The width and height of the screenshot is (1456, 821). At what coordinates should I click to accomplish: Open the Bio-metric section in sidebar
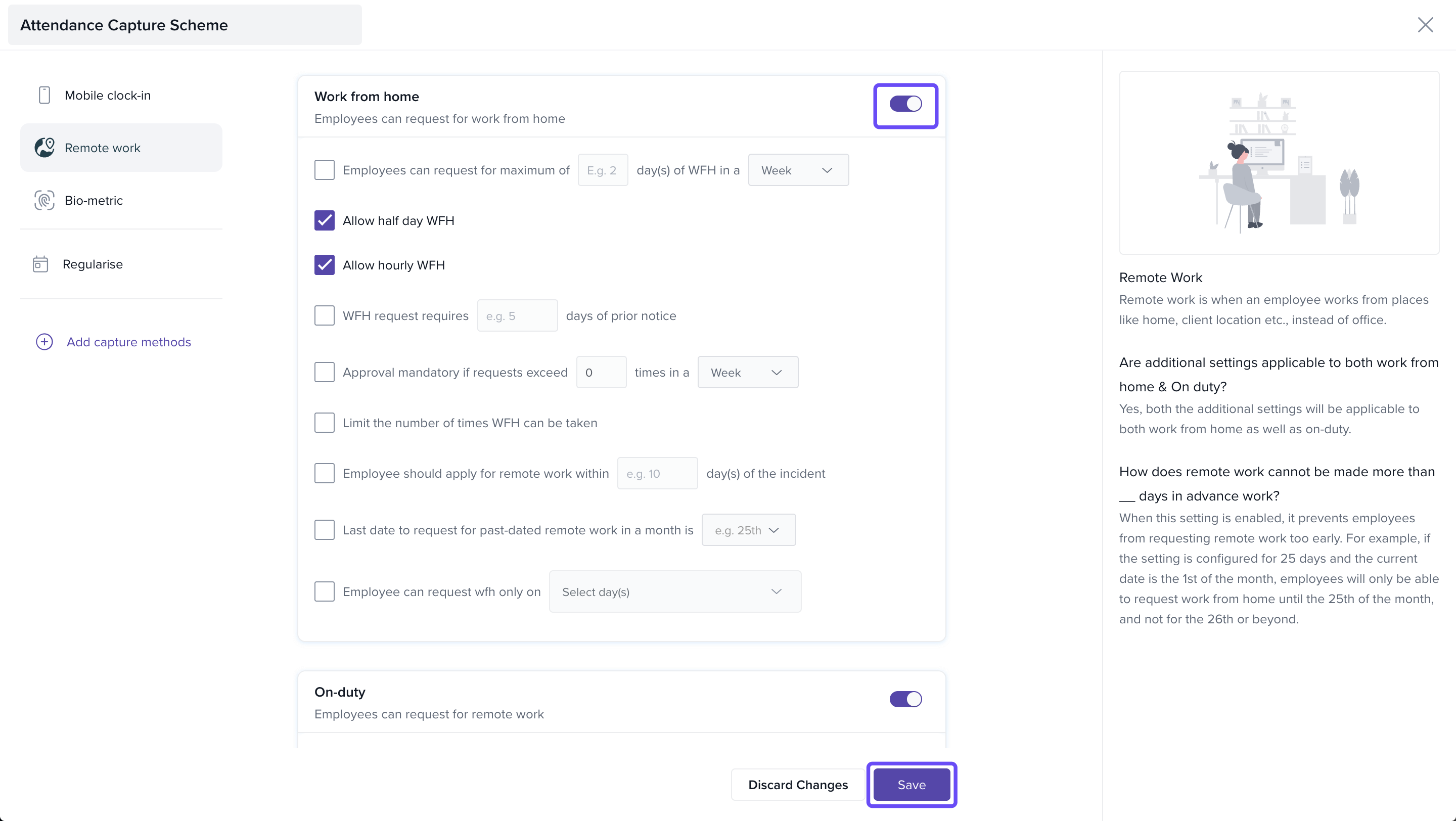pos(93,201)
